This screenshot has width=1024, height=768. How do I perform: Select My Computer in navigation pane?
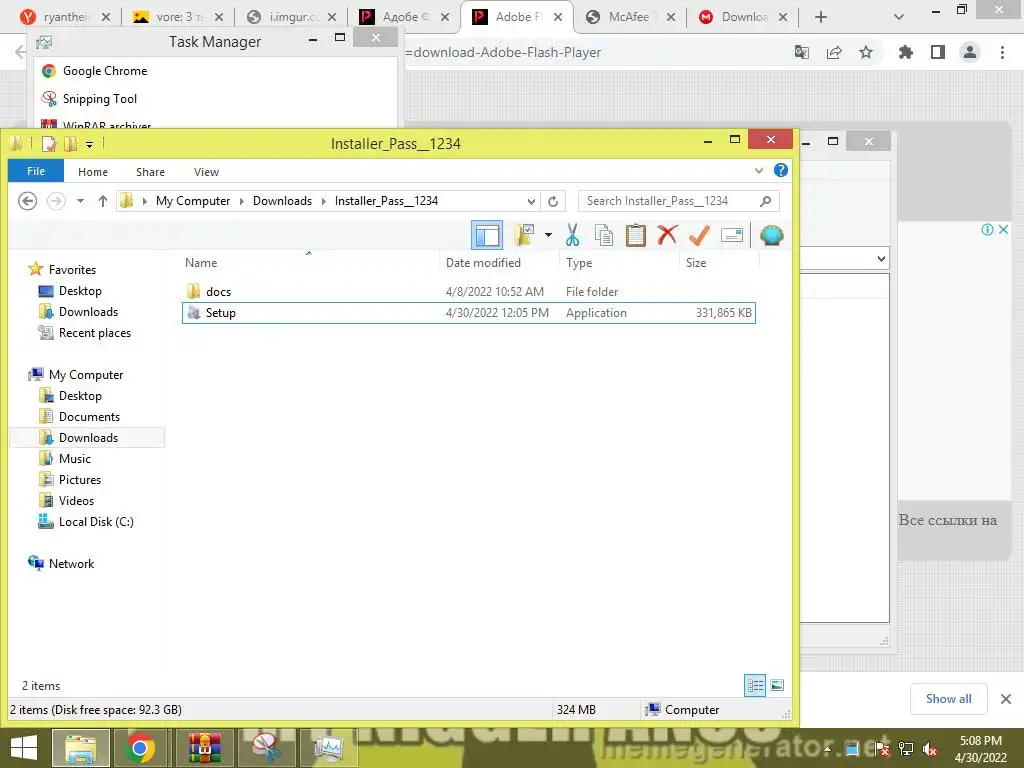point(86,375)
